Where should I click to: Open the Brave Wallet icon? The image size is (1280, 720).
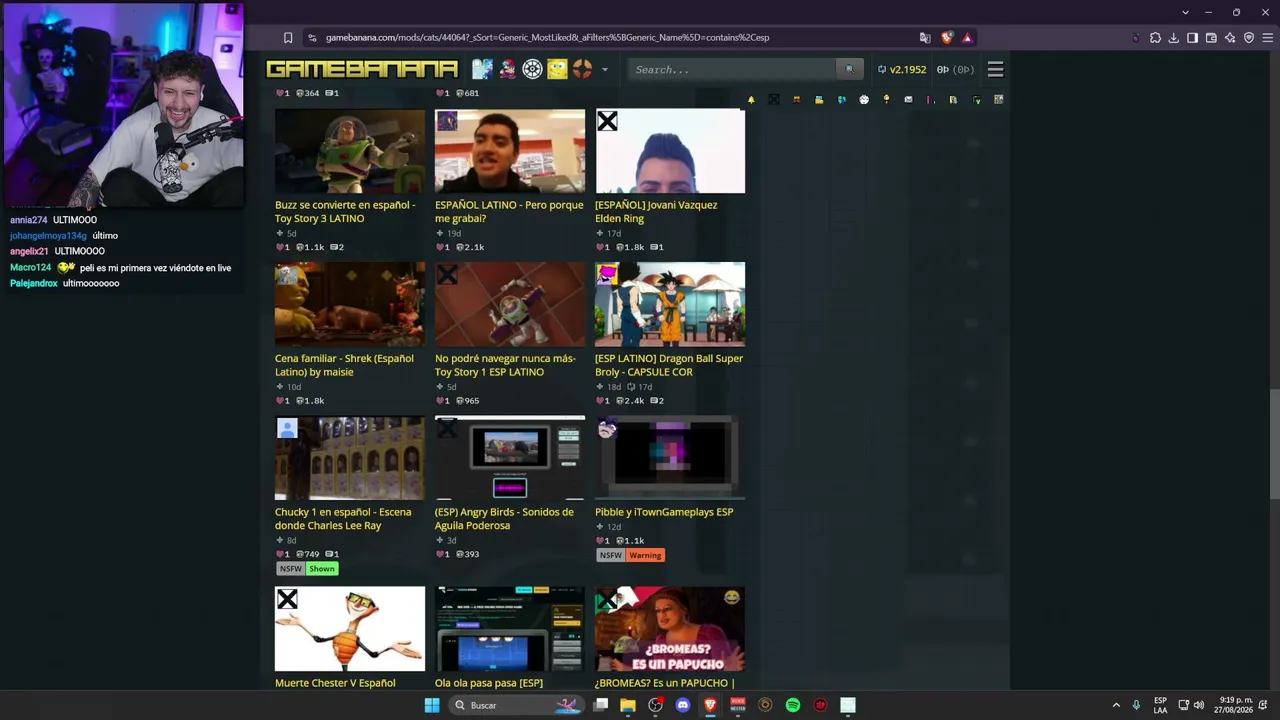point(1211,38)
